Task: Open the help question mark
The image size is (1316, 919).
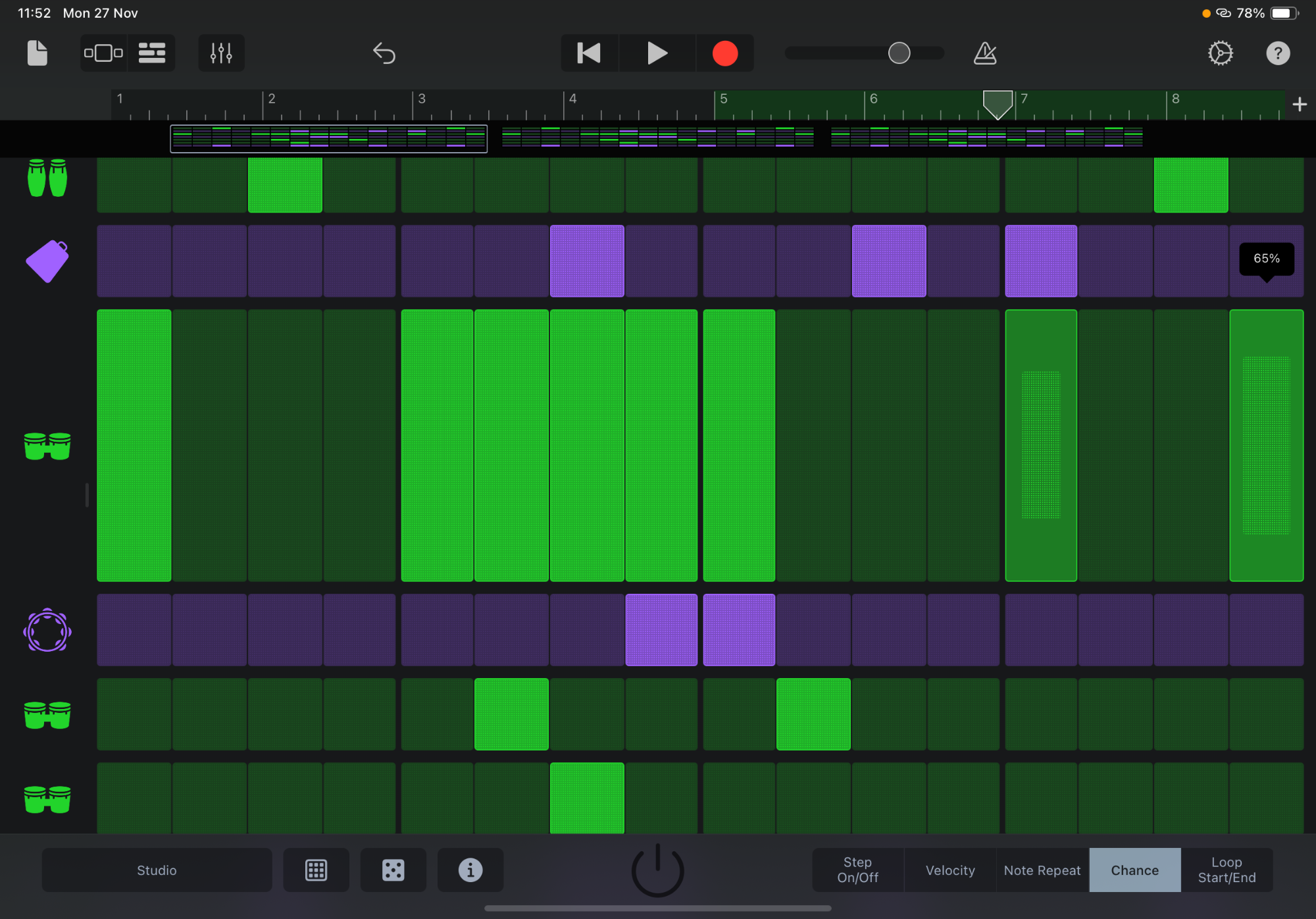Action: point(1278,53)
